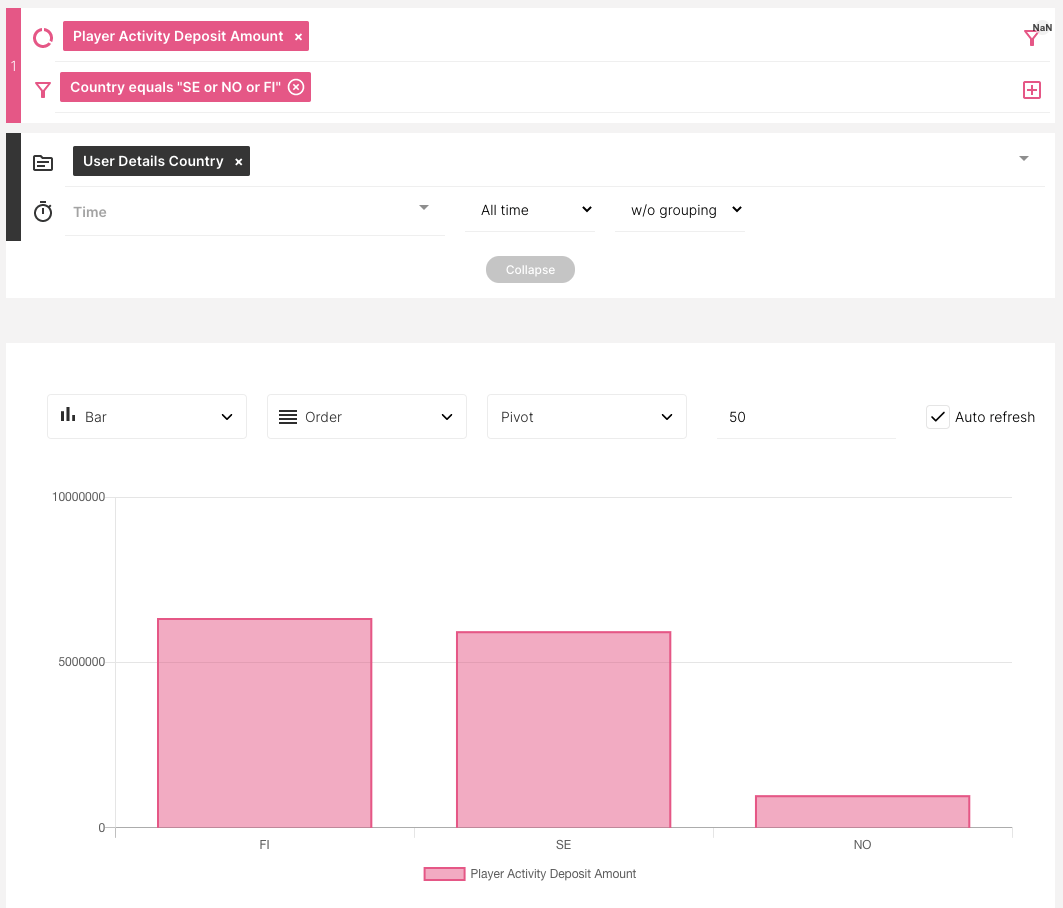Remove Player Activity Deposit Amount metric tag
The width and height of the screenshot is (1063, 908).
[298, 37]
